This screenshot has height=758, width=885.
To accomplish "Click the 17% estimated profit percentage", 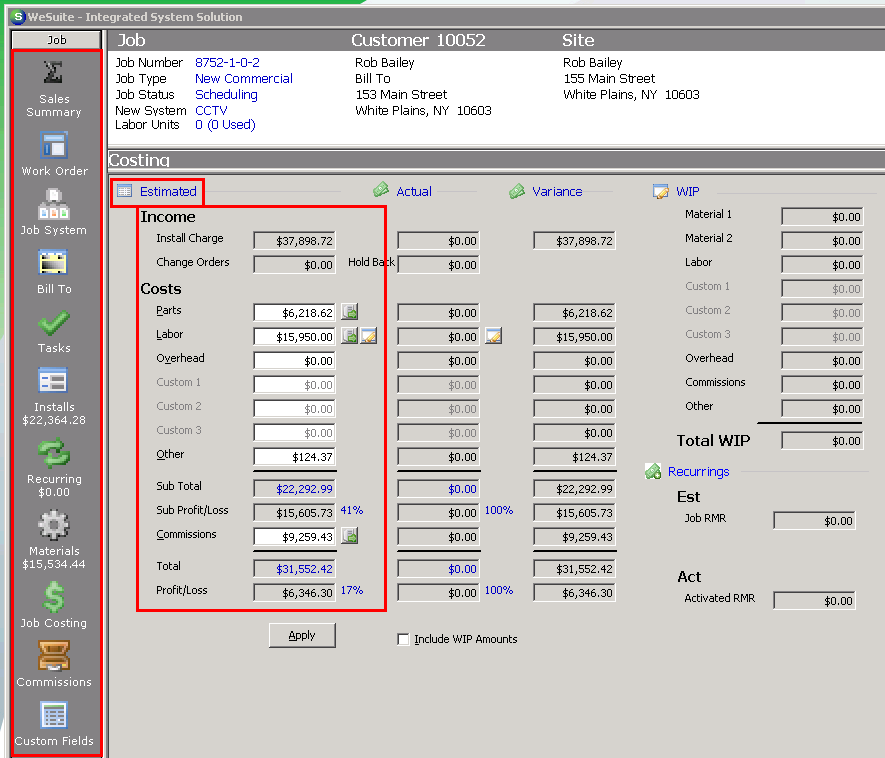I will click(352, 590).
